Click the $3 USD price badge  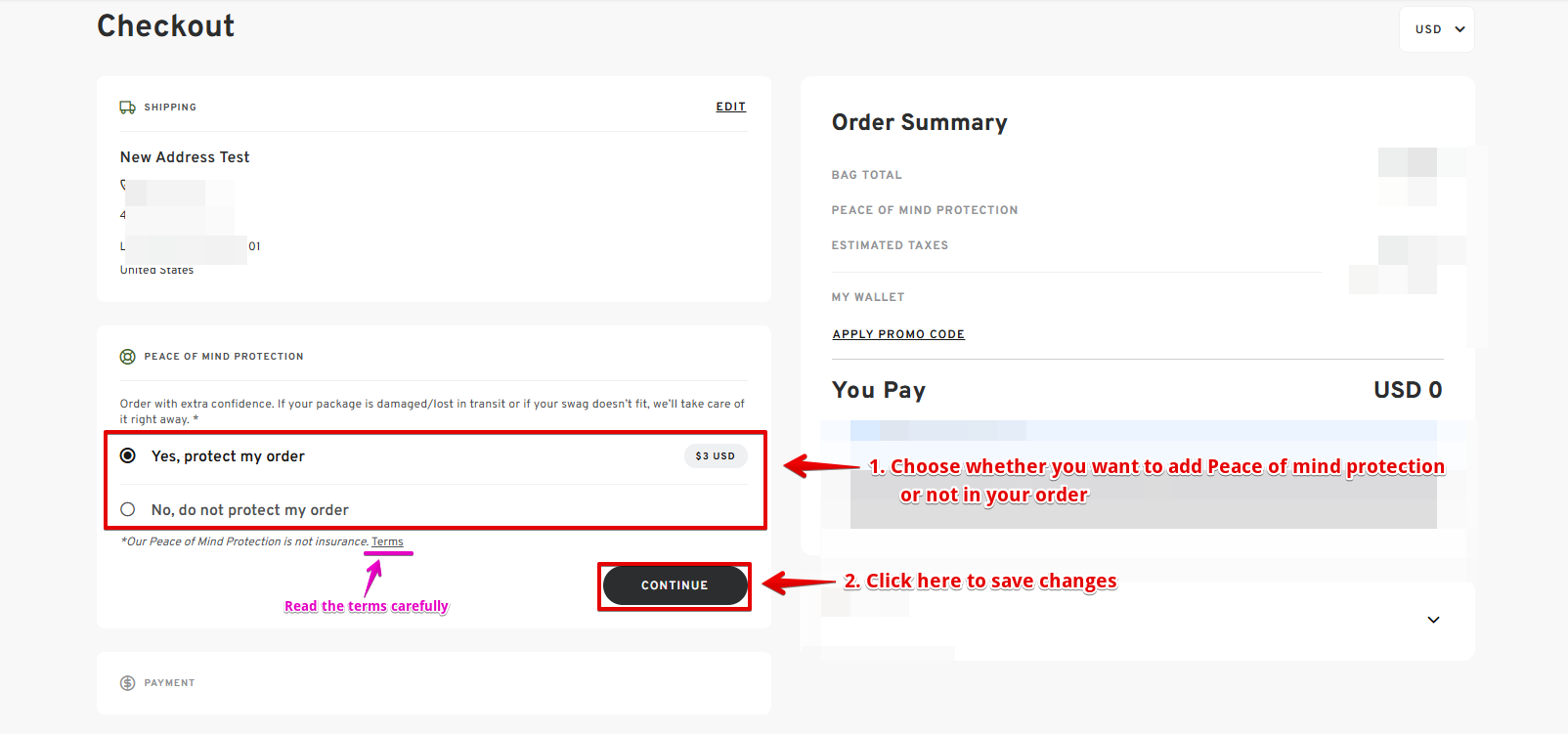pyautogui.click(x=715, y=455)
